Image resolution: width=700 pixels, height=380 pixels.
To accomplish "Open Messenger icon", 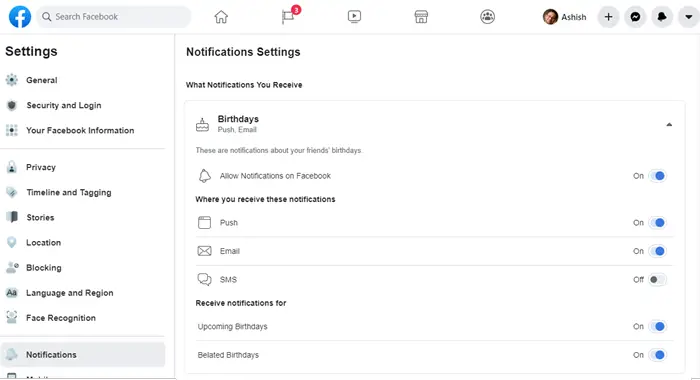I will tap(635, 17).
